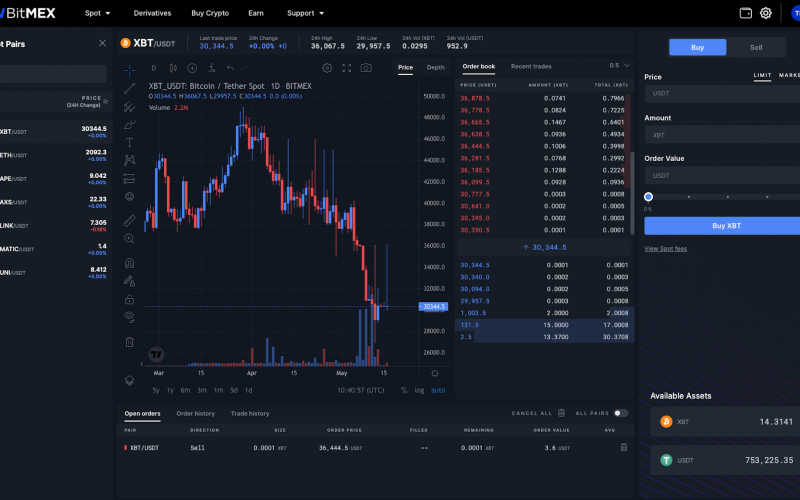The width and height of the screenshot is (800, 500).
Task: Switch chart to fullscreen mode
Action: tap(346, 68)
